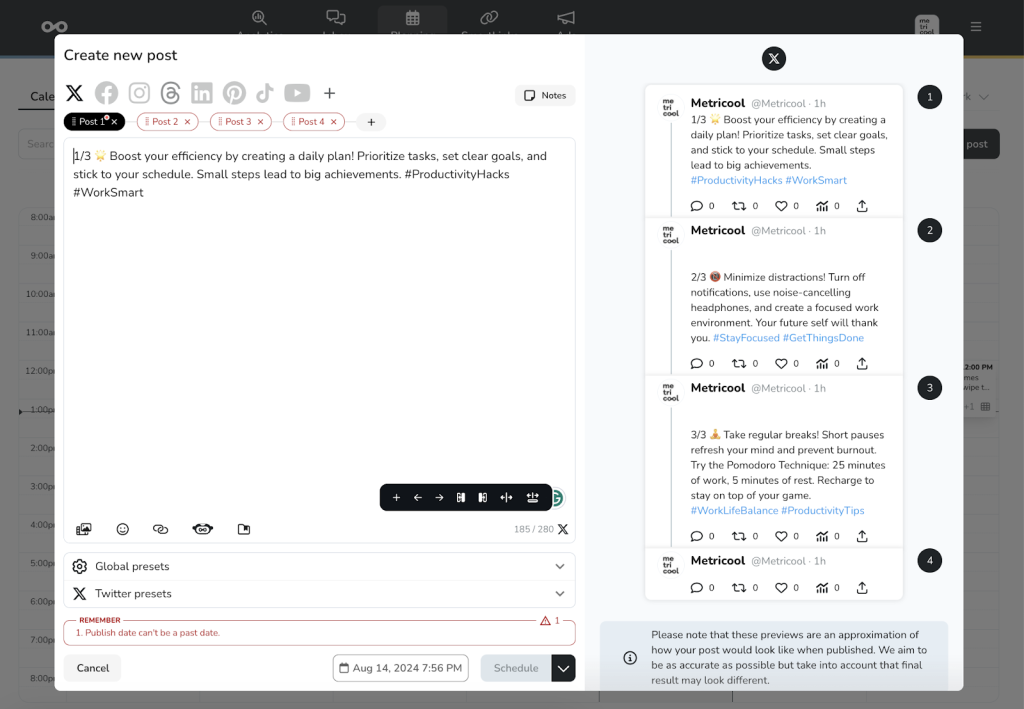Select the LinkedIn network icon

point(202,93)
